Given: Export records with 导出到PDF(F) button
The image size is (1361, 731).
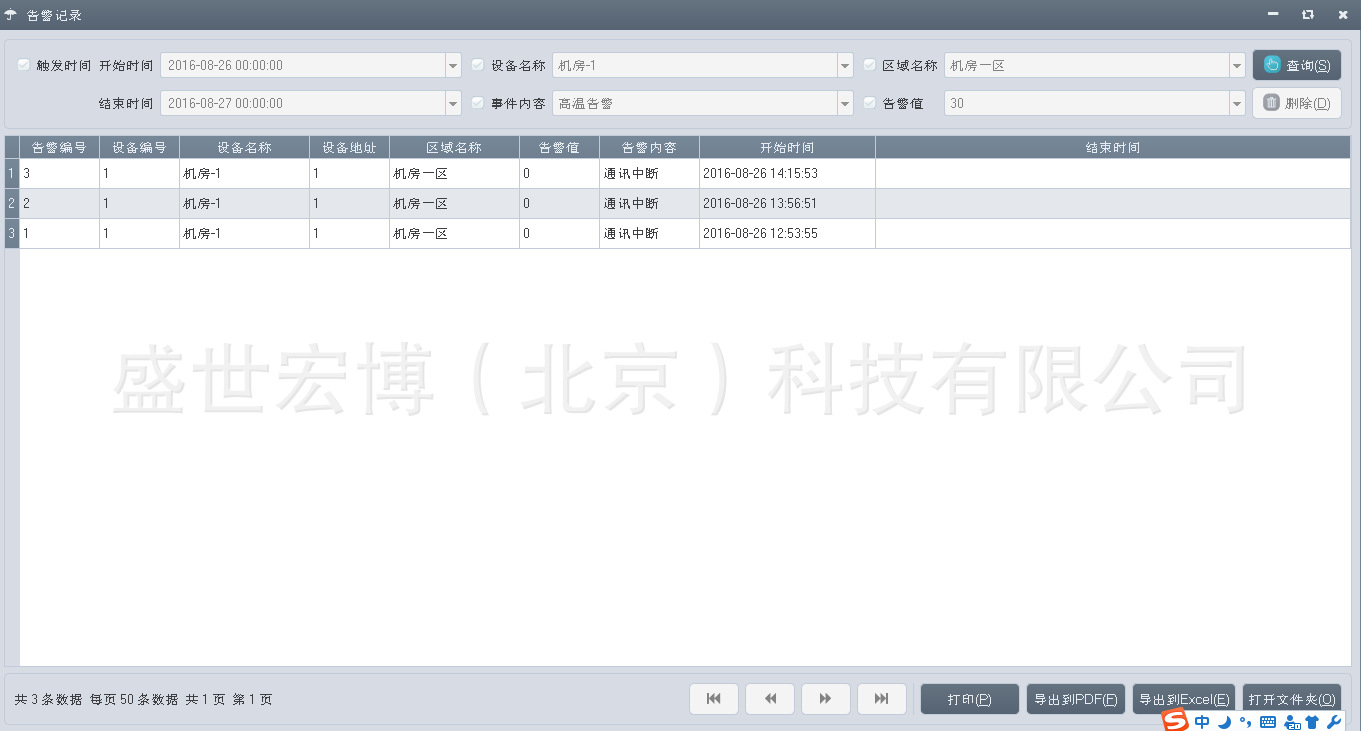Looking at the screenshot, I should [1076, 699].
